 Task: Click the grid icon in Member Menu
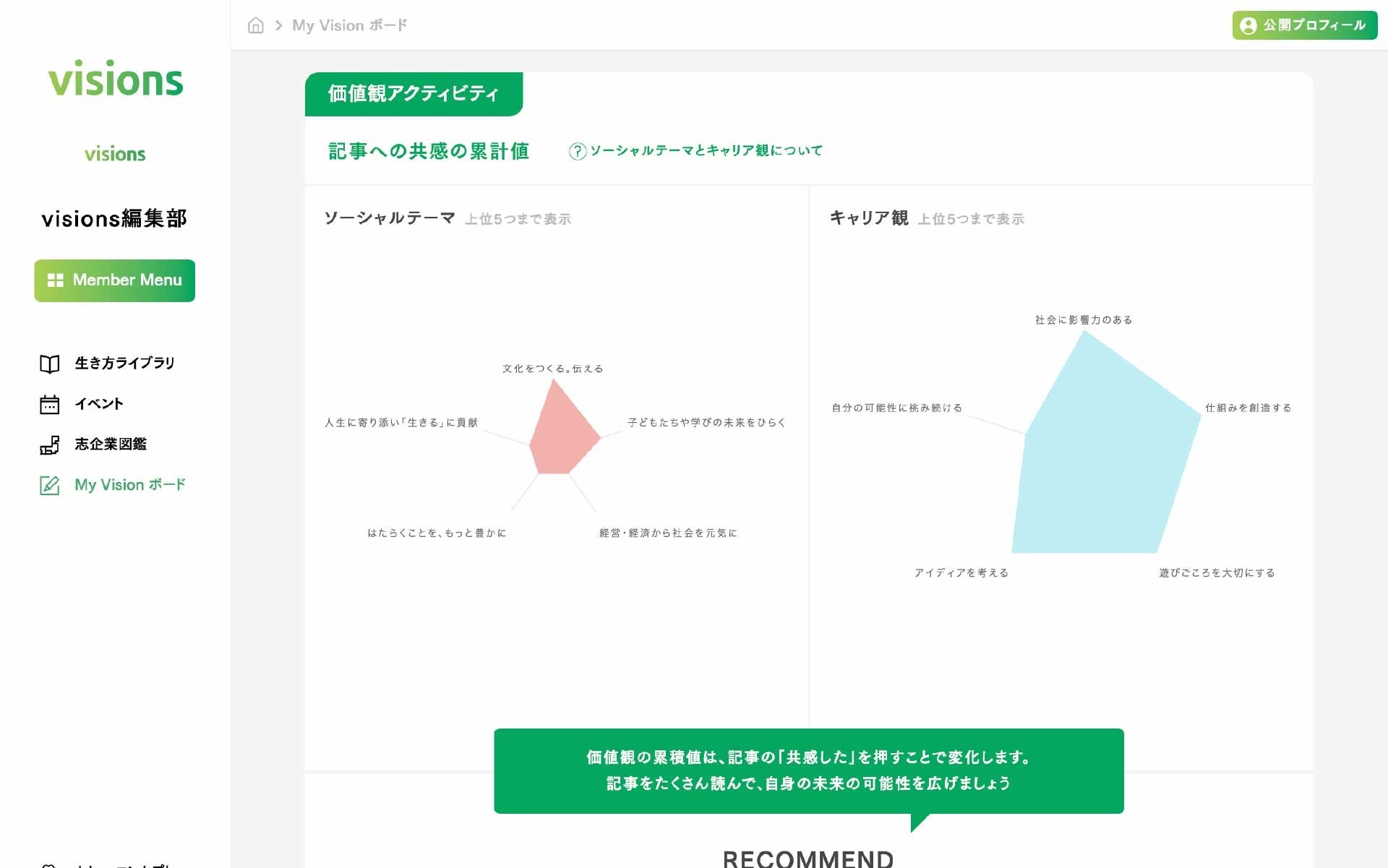[x=55, y=280]
